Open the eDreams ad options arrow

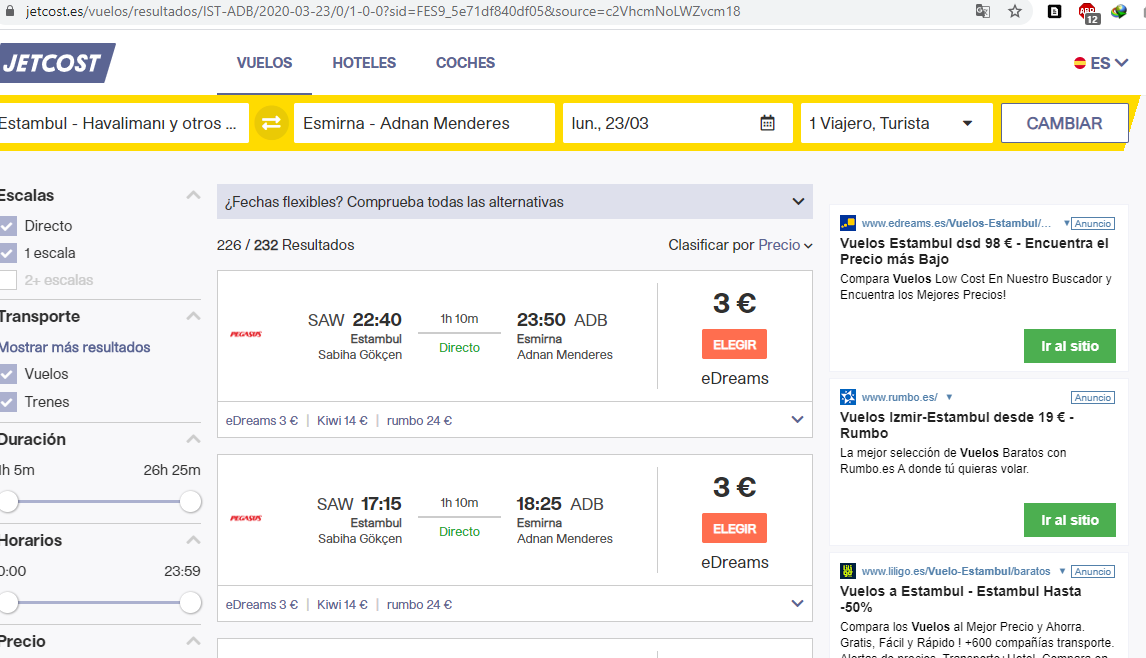[x=1066, y=223]
